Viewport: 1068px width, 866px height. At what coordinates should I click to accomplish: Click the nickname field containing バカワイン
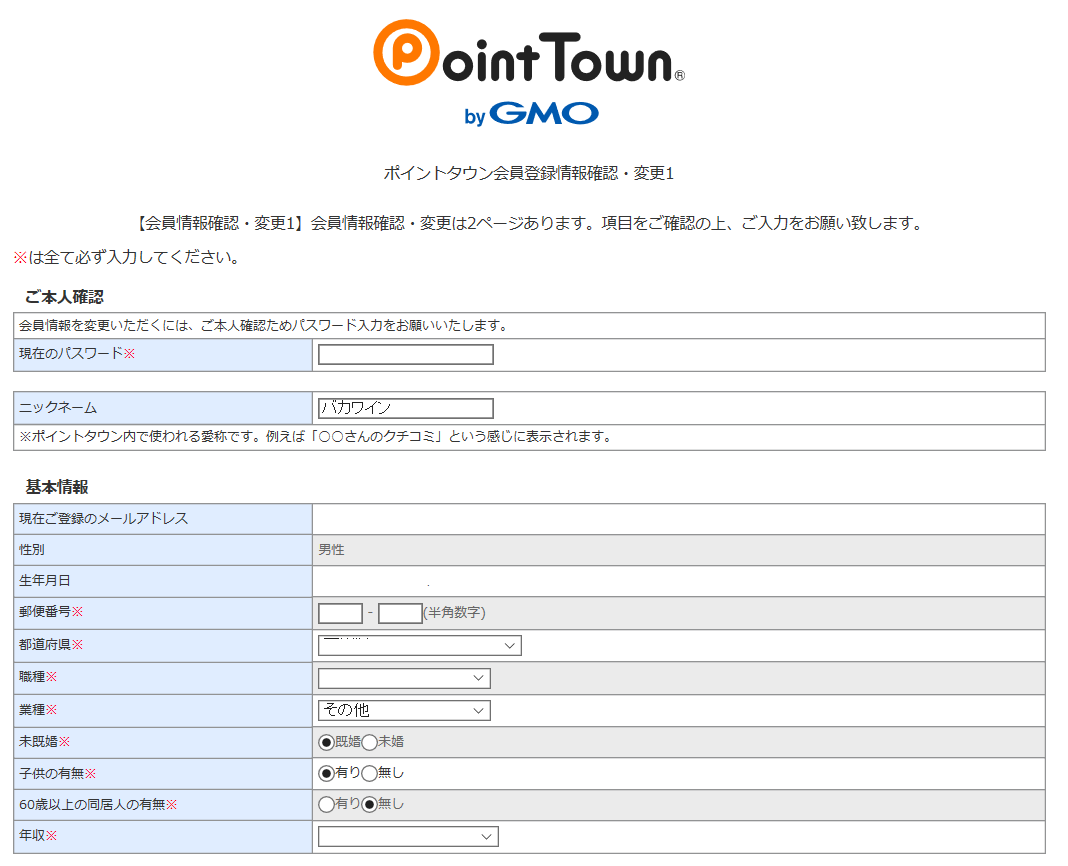405,408
